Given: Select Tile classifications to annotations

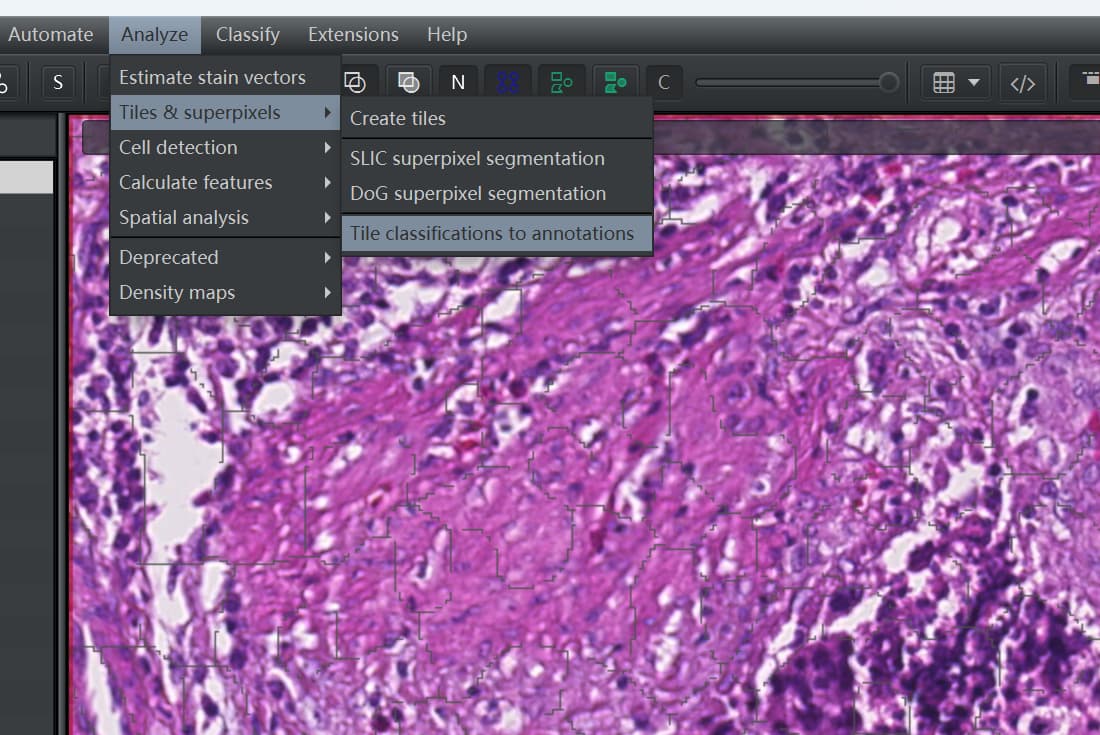Looking at the screenshot, I should tap(496, 233).
